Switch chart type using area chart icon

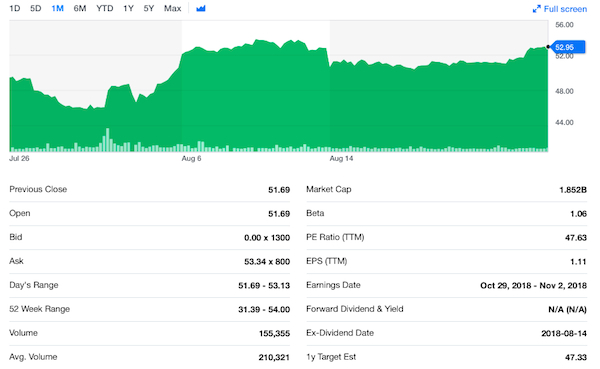pos(201,8)
